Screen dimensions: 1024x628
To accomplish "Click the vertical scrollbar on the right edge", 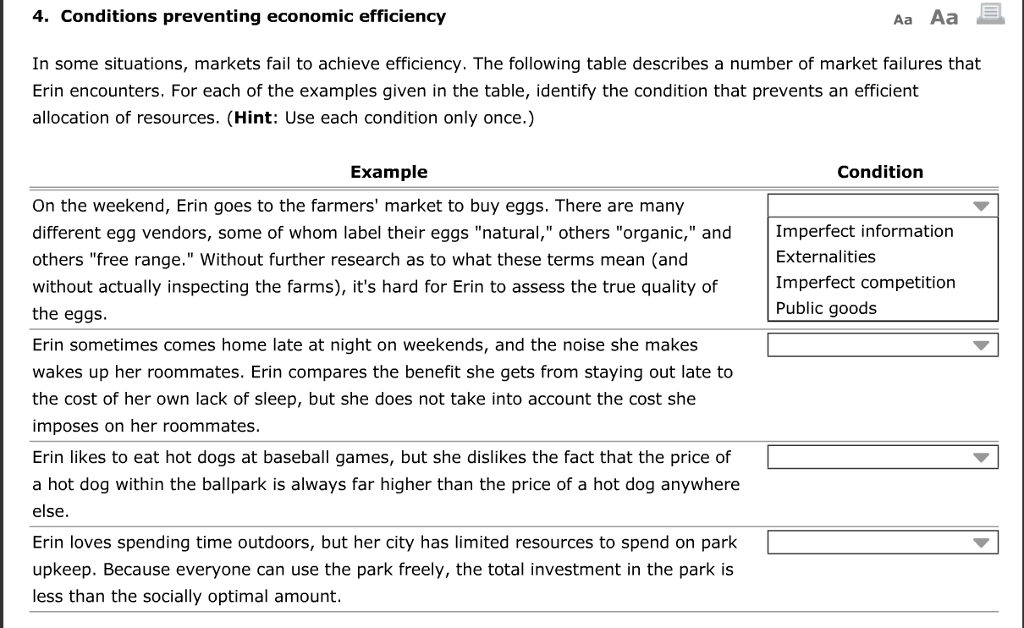I will point(1018,314).
